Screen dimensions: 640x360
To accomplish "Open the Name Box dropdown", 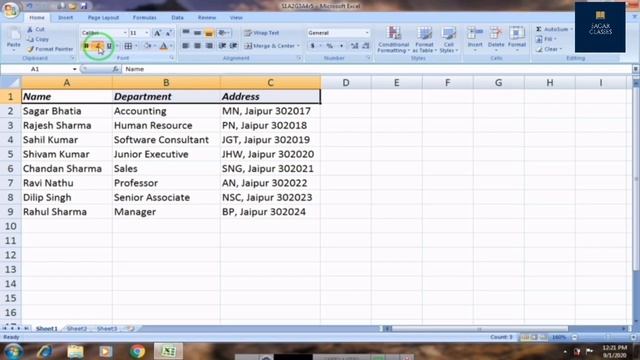I will (74, 69).
